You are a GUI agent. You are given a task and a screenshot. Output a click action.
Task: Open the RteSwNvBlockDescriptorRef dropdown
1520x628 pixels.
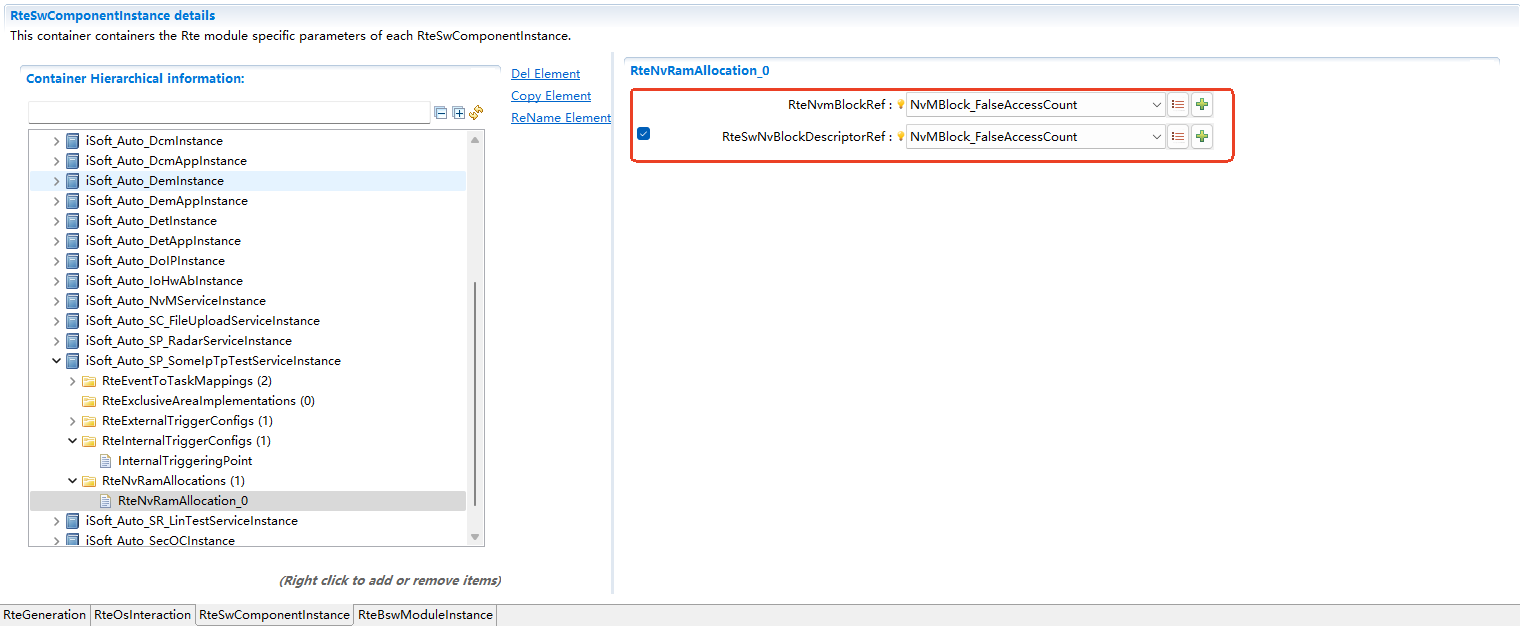click(1156, 137)
